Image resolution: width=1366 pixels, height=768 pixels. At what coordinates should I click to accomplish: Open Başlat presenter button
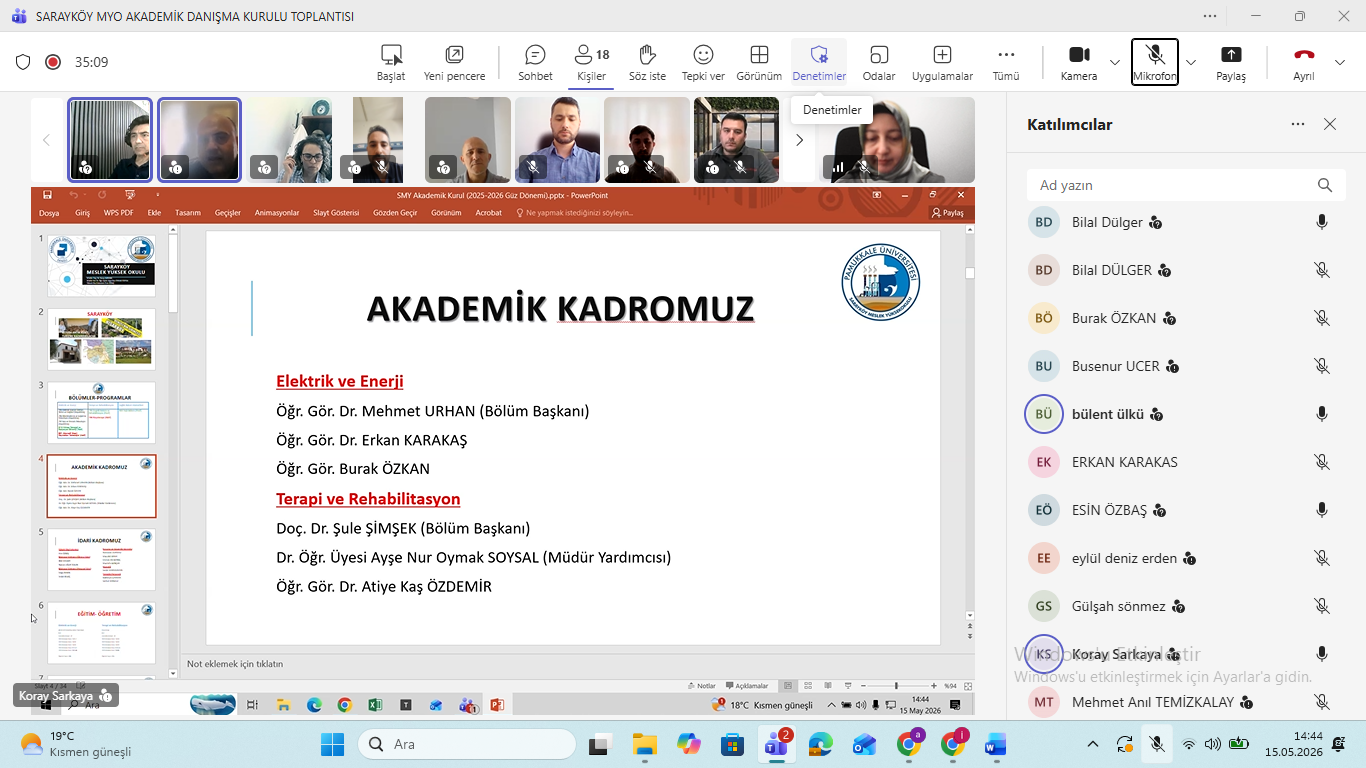pyautogui.click(x=391, y=62)
